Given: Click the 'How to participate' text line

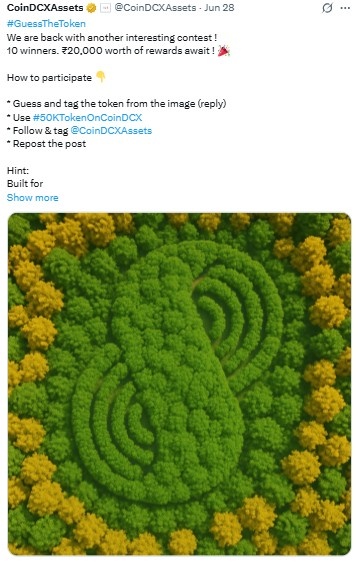Looking at the screenshot, I should coord(49,78).
